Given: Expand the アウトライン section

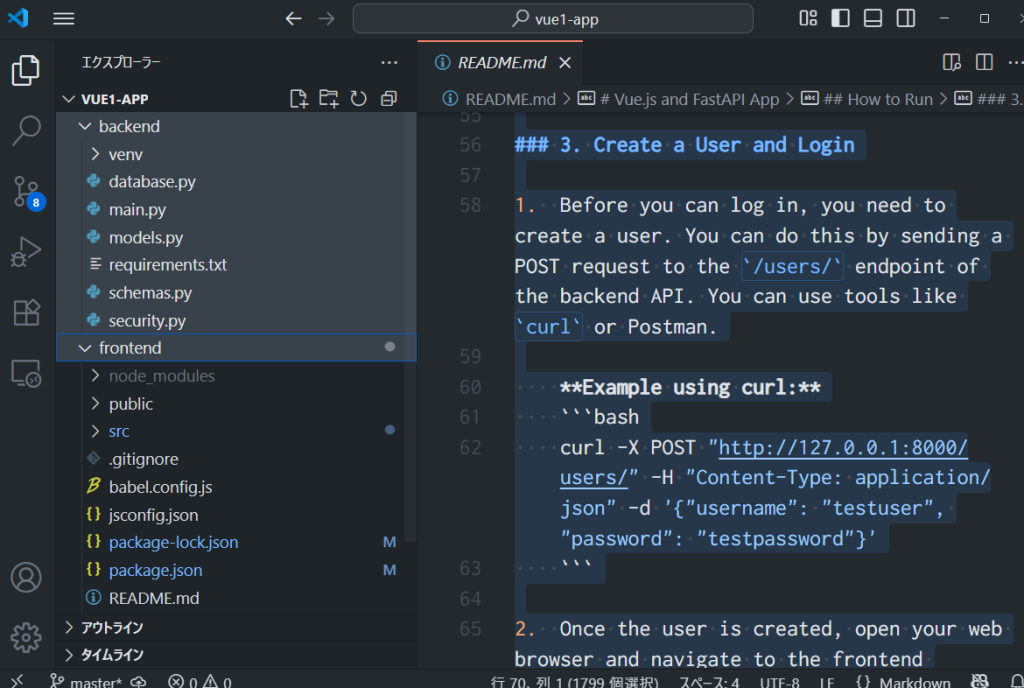Looking at the screenshot, I should coord(236,628).
